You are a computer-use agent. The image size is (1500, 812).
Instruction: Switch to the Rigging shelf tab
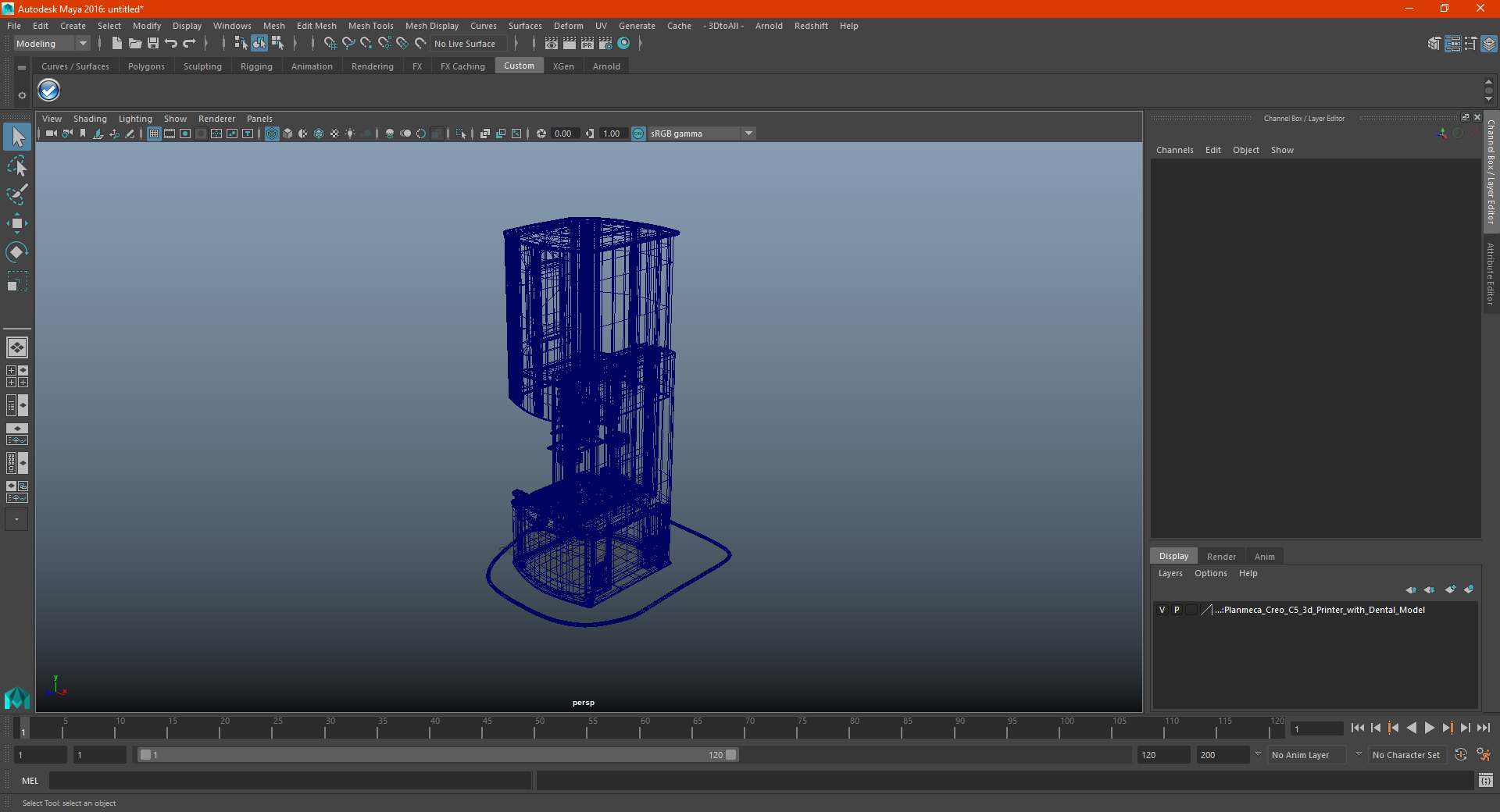point(256,66)
